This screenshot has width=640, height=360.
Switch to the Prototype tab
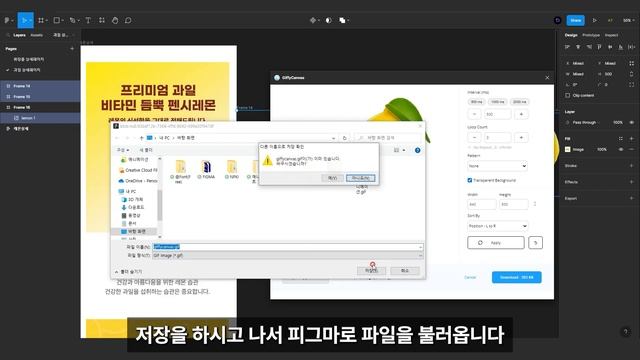591,35
